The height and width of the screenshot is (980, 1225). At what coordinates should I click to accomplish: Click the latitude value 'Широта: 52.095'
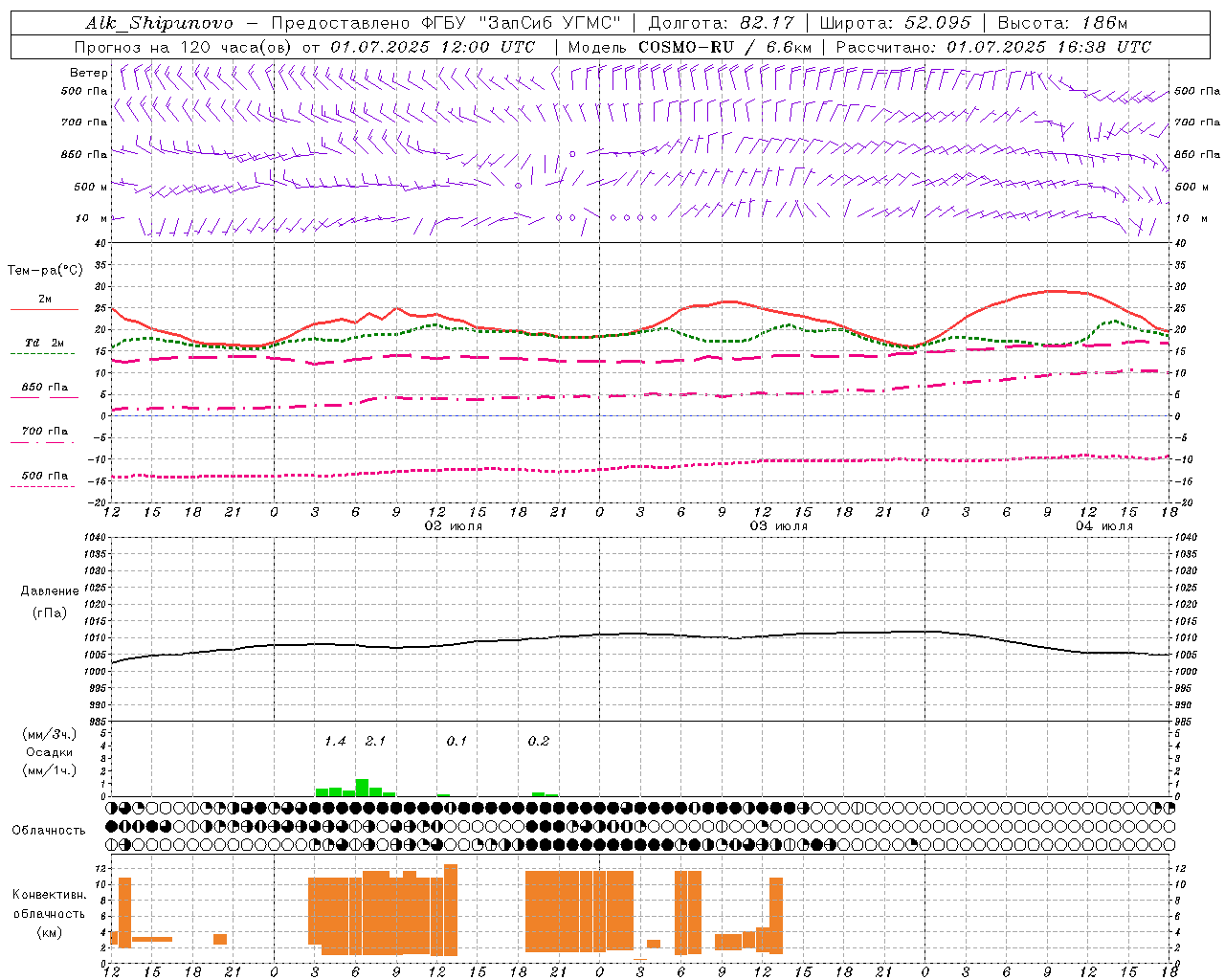click(896, 23)
